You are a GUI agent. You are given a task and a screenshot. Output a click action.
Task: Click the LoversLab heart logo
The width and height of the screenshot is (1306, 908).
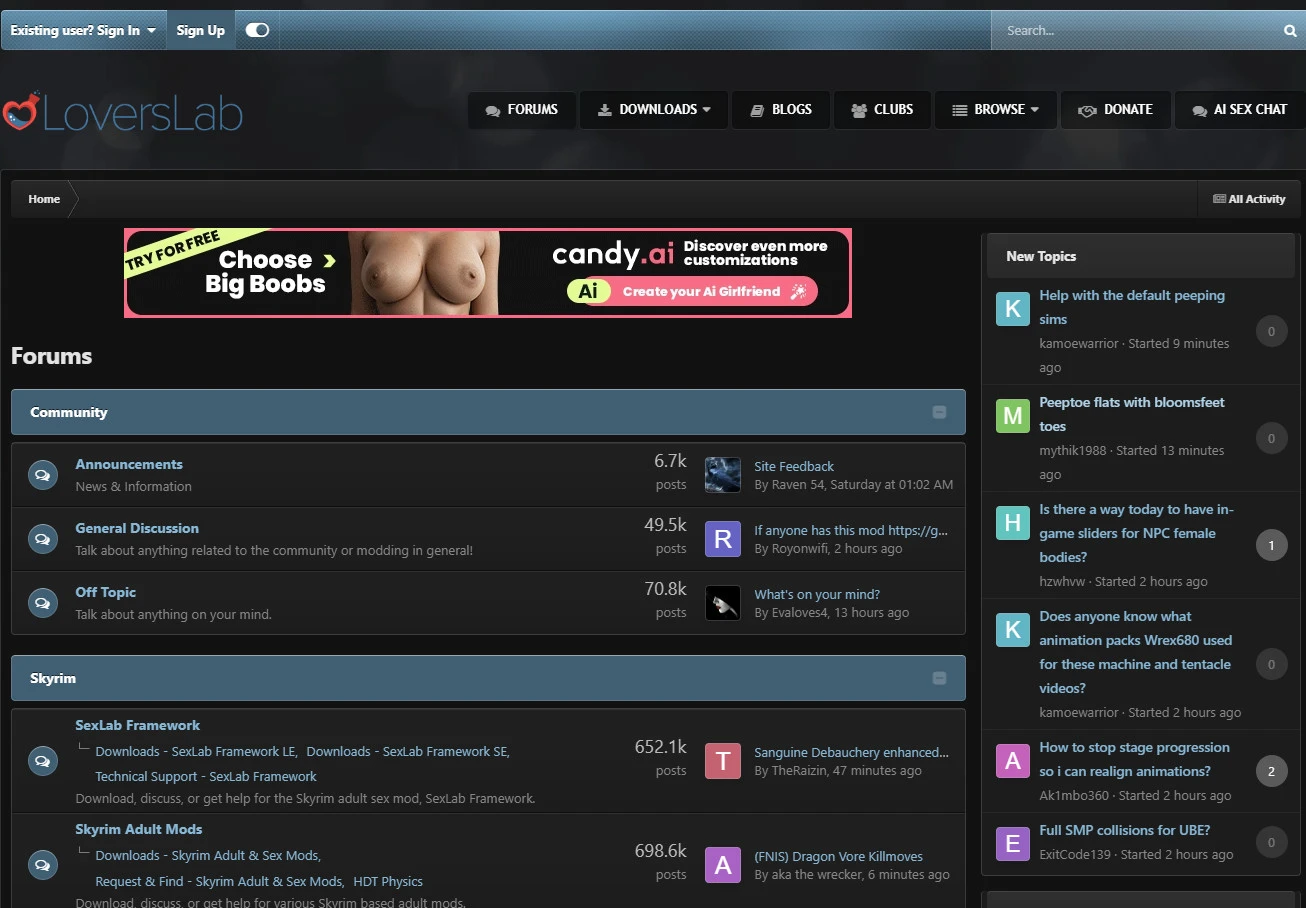click(x=20, y=113)
